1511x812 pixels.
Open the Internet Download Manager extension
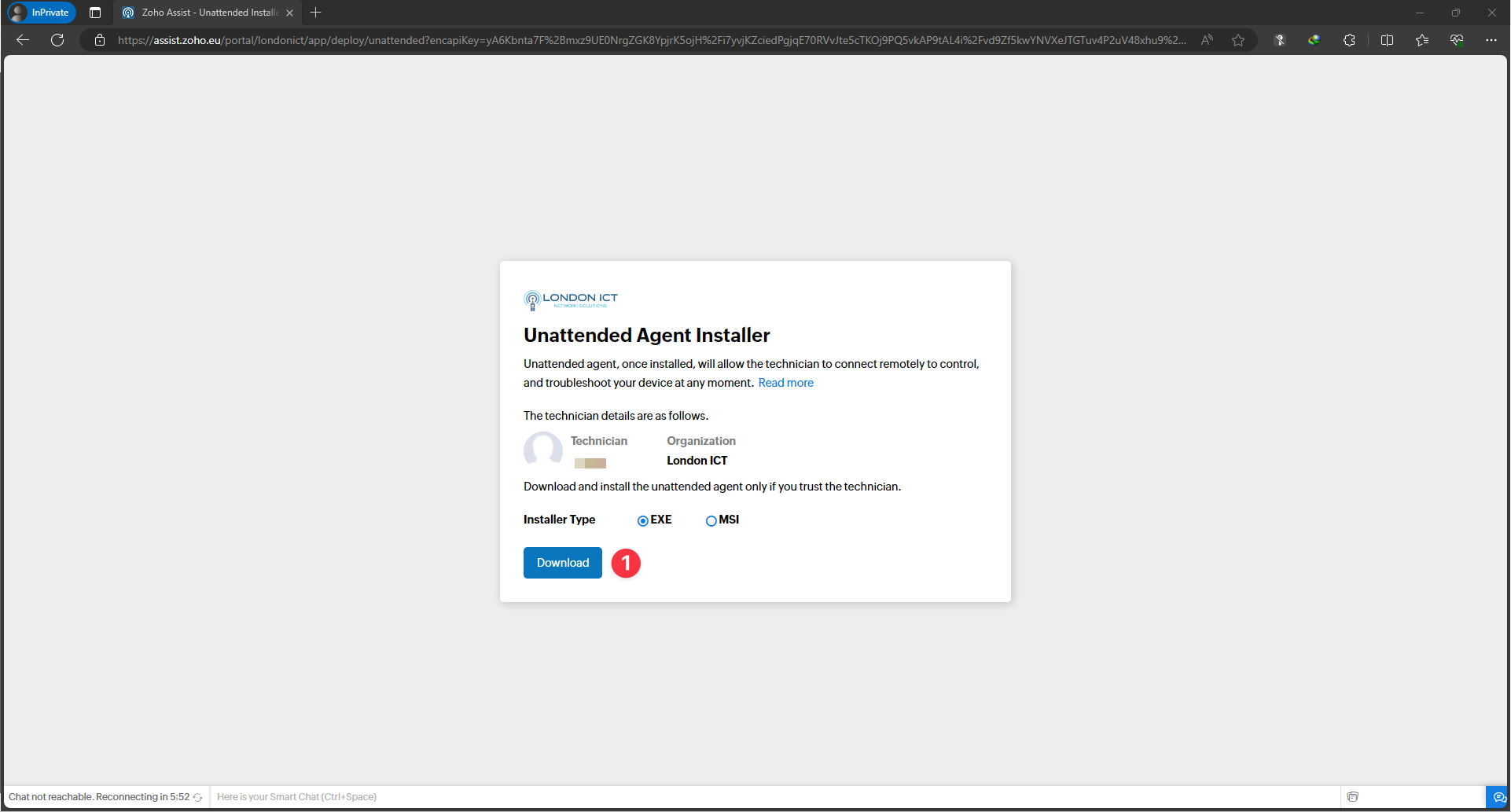pyautogui.click(x=1314, y=40)
